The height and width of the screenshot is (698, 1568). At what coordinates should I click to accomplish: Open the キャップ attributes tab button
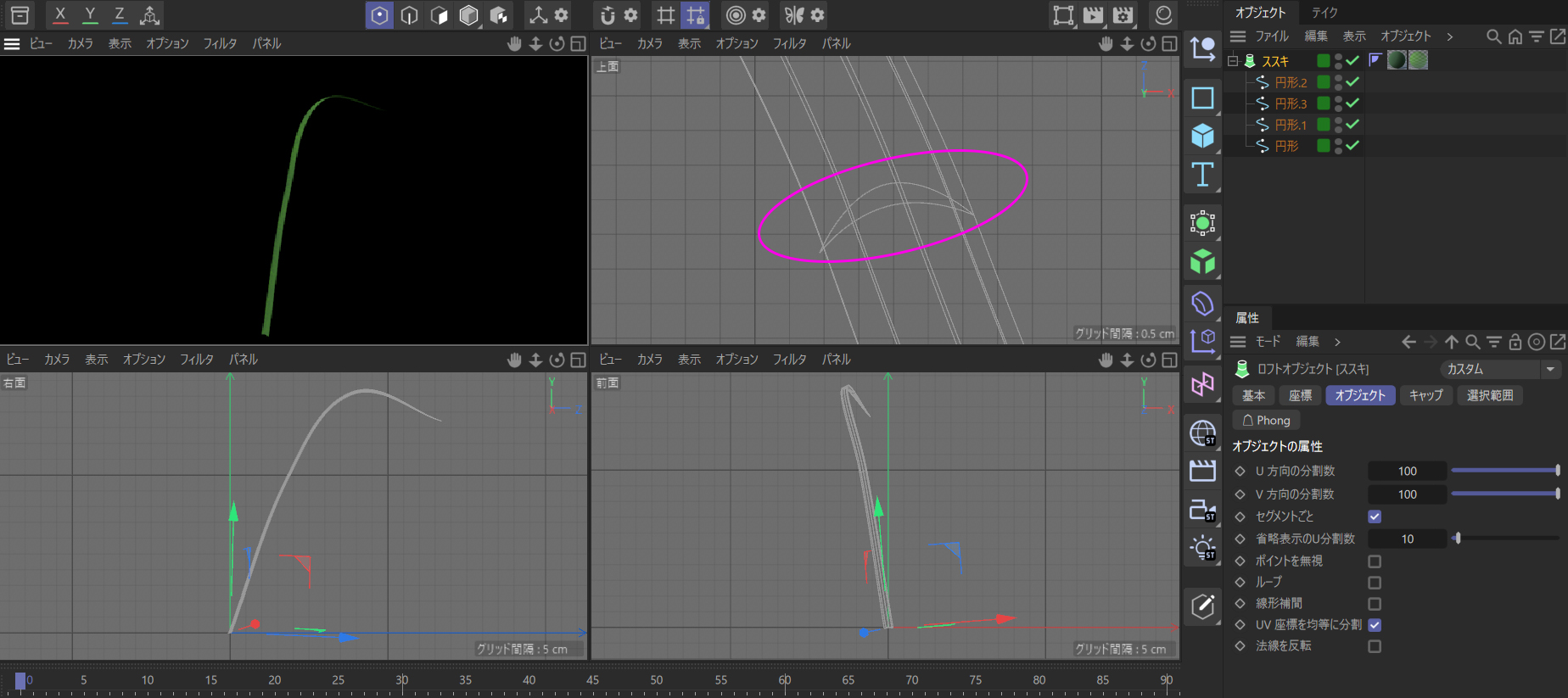[x=1425, y=395]
